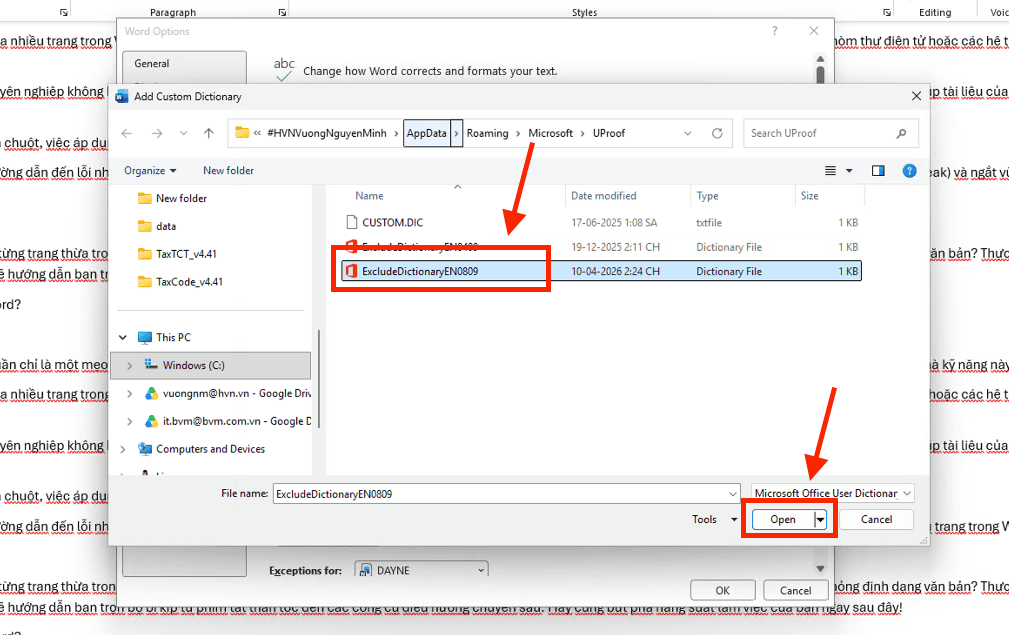Select #HVNVuongNguyenMinh breadcrumb segment
The width and height of the screenshot is (1009, 635).
[x=327, y=133]
